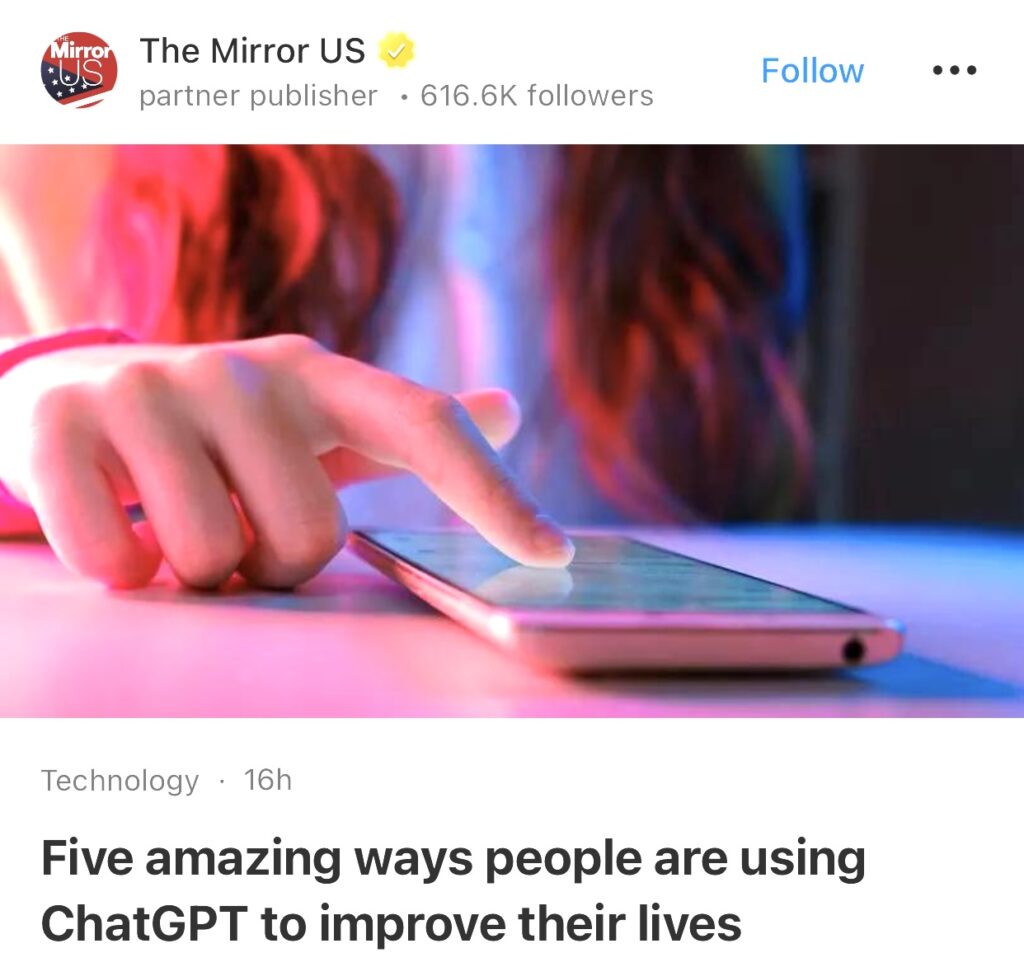Click the partner publisher label
This screenshot has width=1024, height=967.
pos(259,97)
